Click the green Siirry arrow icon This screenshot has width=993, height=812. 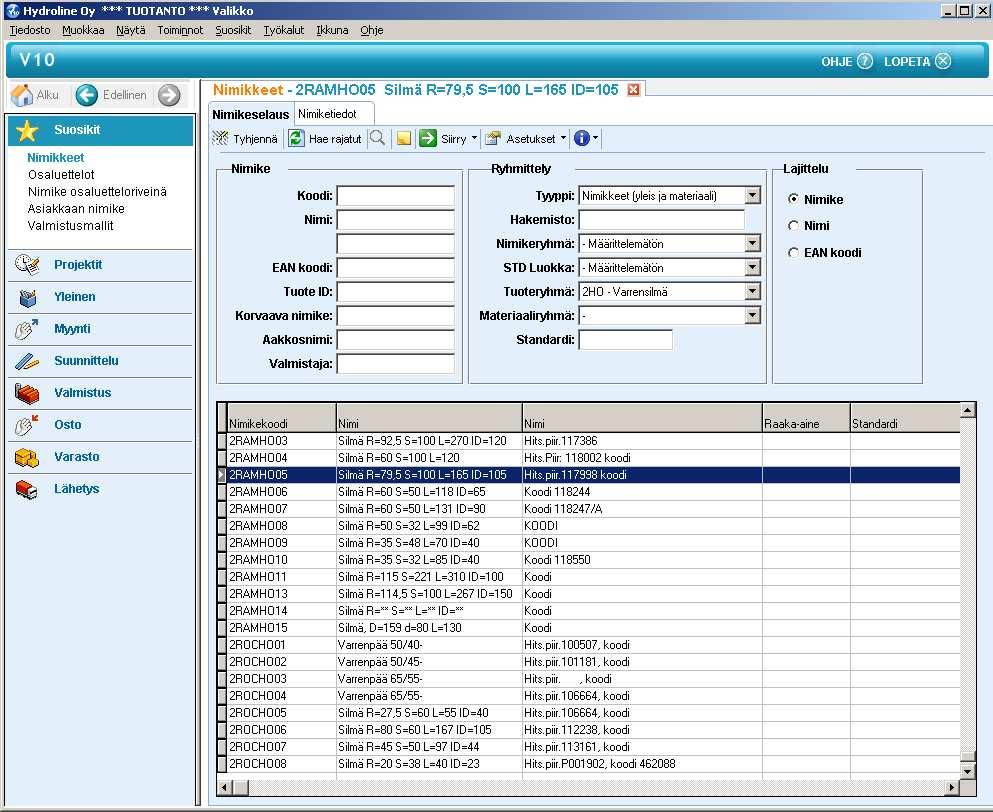pos(428,138)
